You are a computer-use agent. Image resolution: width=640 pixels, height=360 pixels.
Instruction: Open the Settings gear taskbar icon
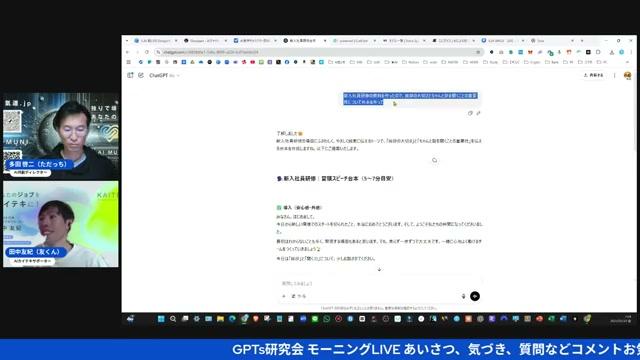pos(197,319)
